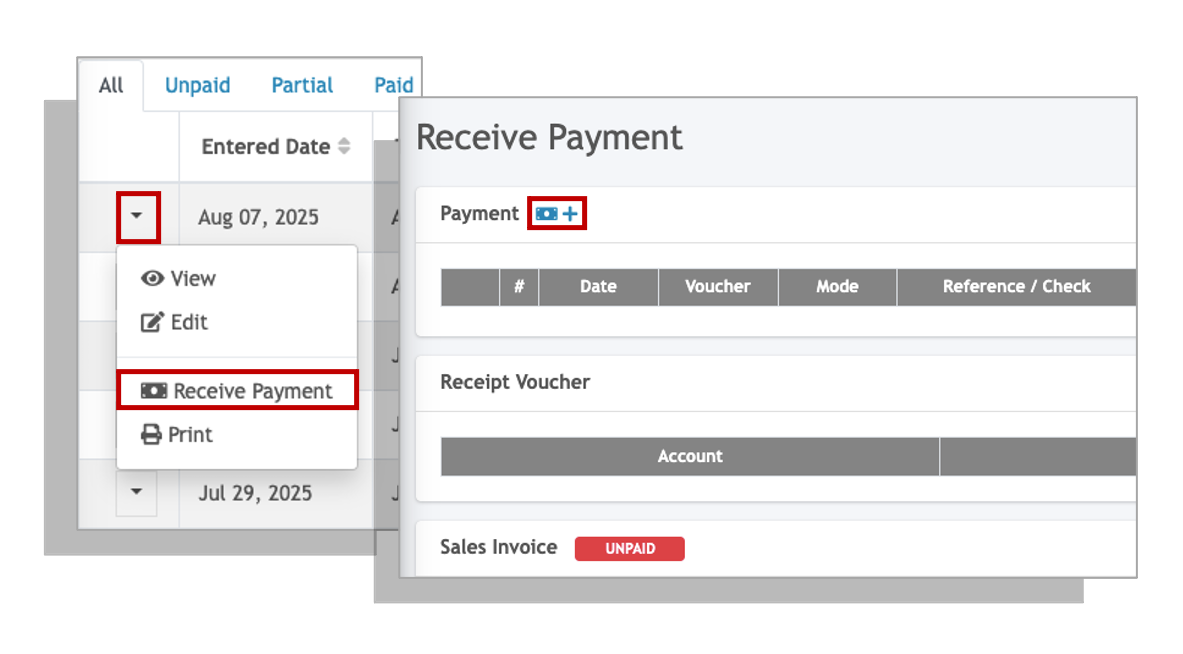Click the Sales Invoice section heading
Viewport: 1183px width, 654px height.
point(499,547)
